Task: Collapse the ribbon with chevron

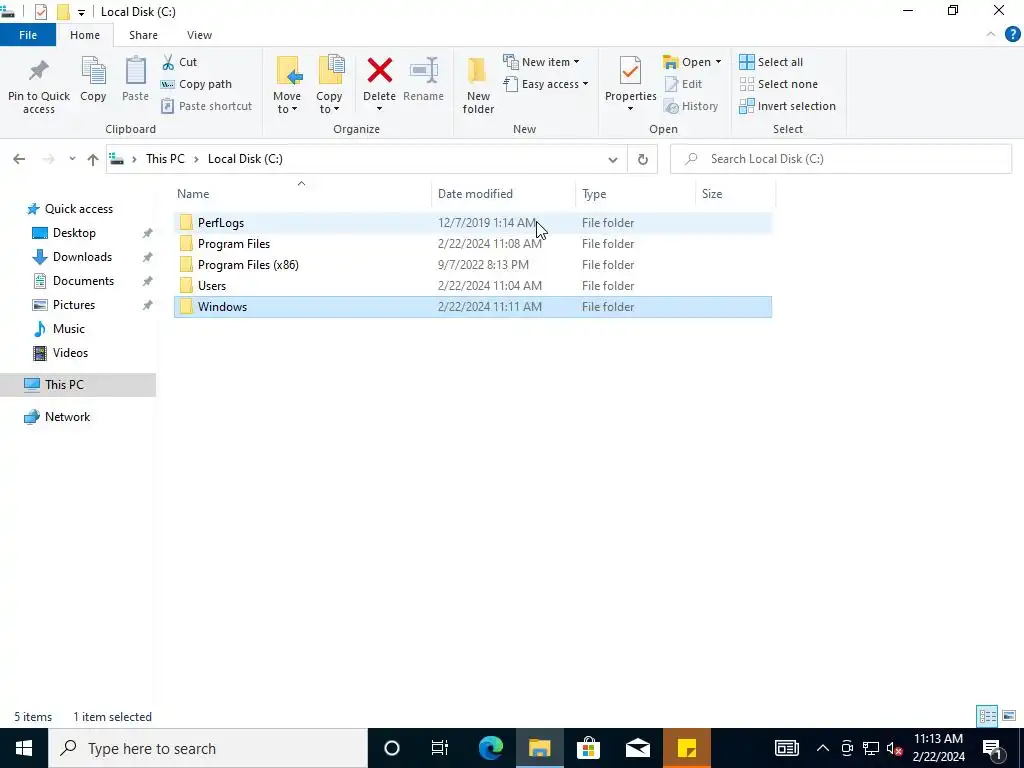Action: 991,35
